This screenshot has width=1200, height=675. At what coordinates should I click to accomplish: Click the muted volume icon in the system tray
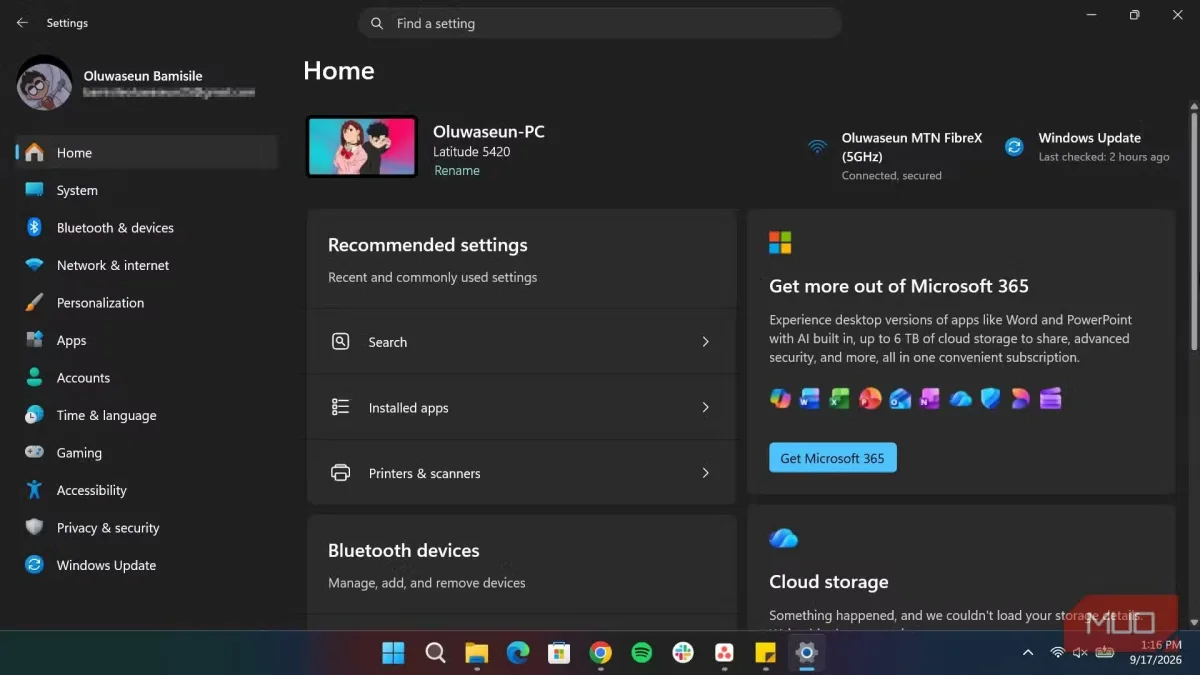click(x=1080, y=653)
